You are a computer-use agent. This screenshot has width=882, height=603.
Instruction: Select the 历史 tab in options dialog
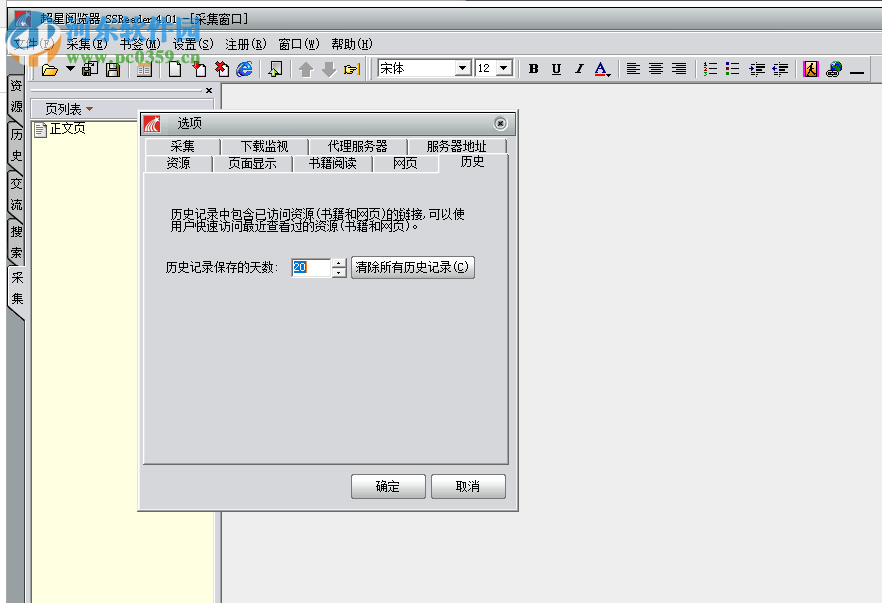(472, 162)
